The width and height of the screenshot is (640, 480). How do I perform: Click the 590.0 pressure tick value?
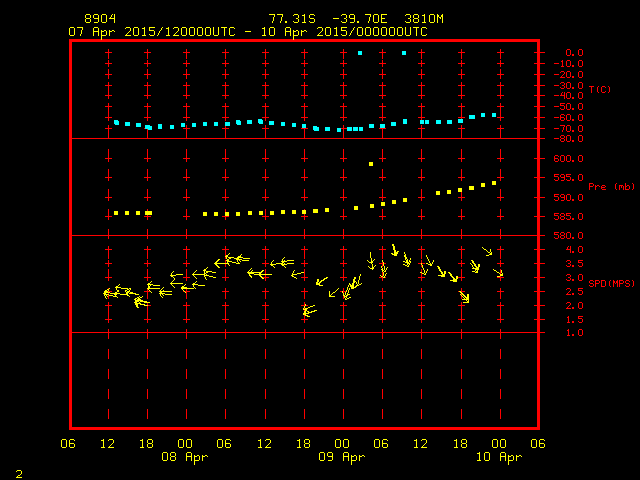569,198
